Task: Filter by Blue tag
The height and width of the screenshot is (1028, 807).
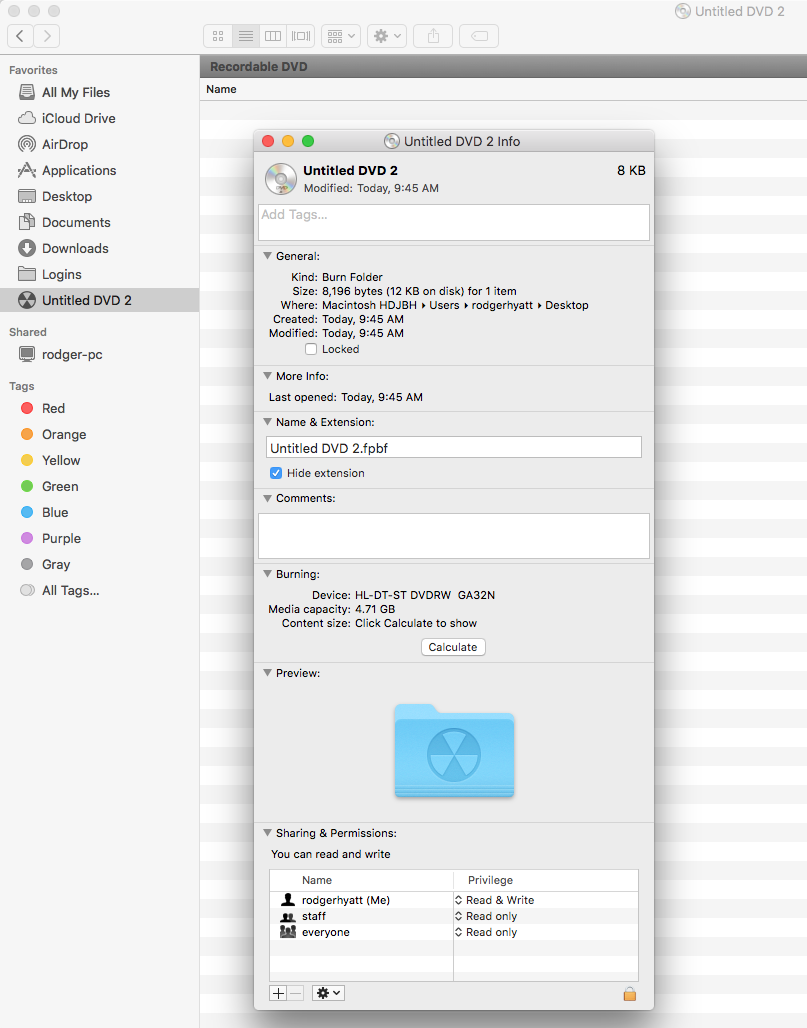Action: [100, 513]
